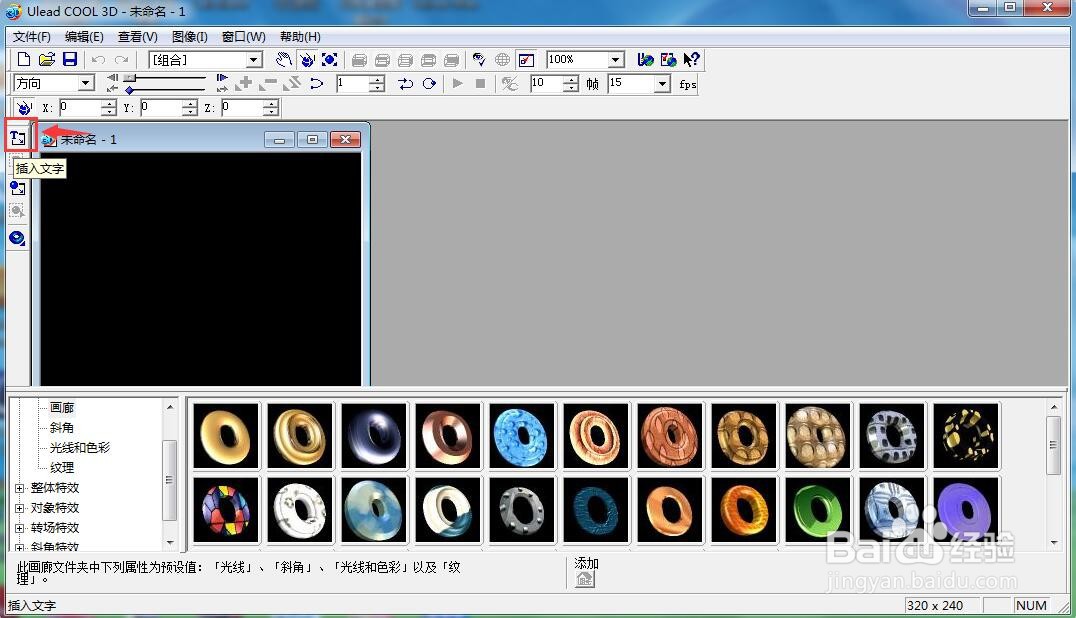1076x618 pixels.
Task: Select the 光线和色彩 tree item
Action: pyautogui.click(x=80, y=447)
